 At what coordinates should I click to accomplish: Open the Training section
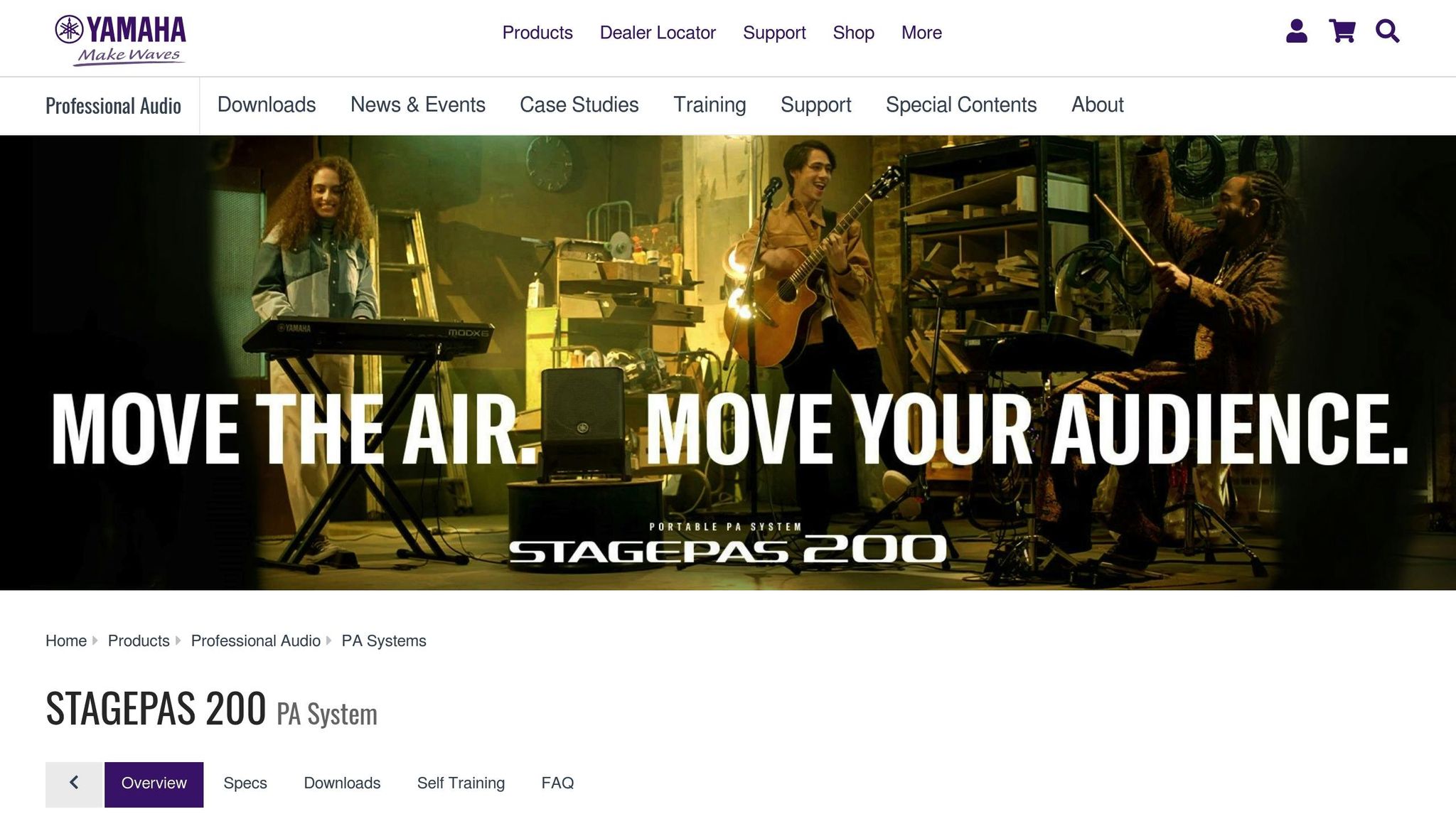coord(710,105)
